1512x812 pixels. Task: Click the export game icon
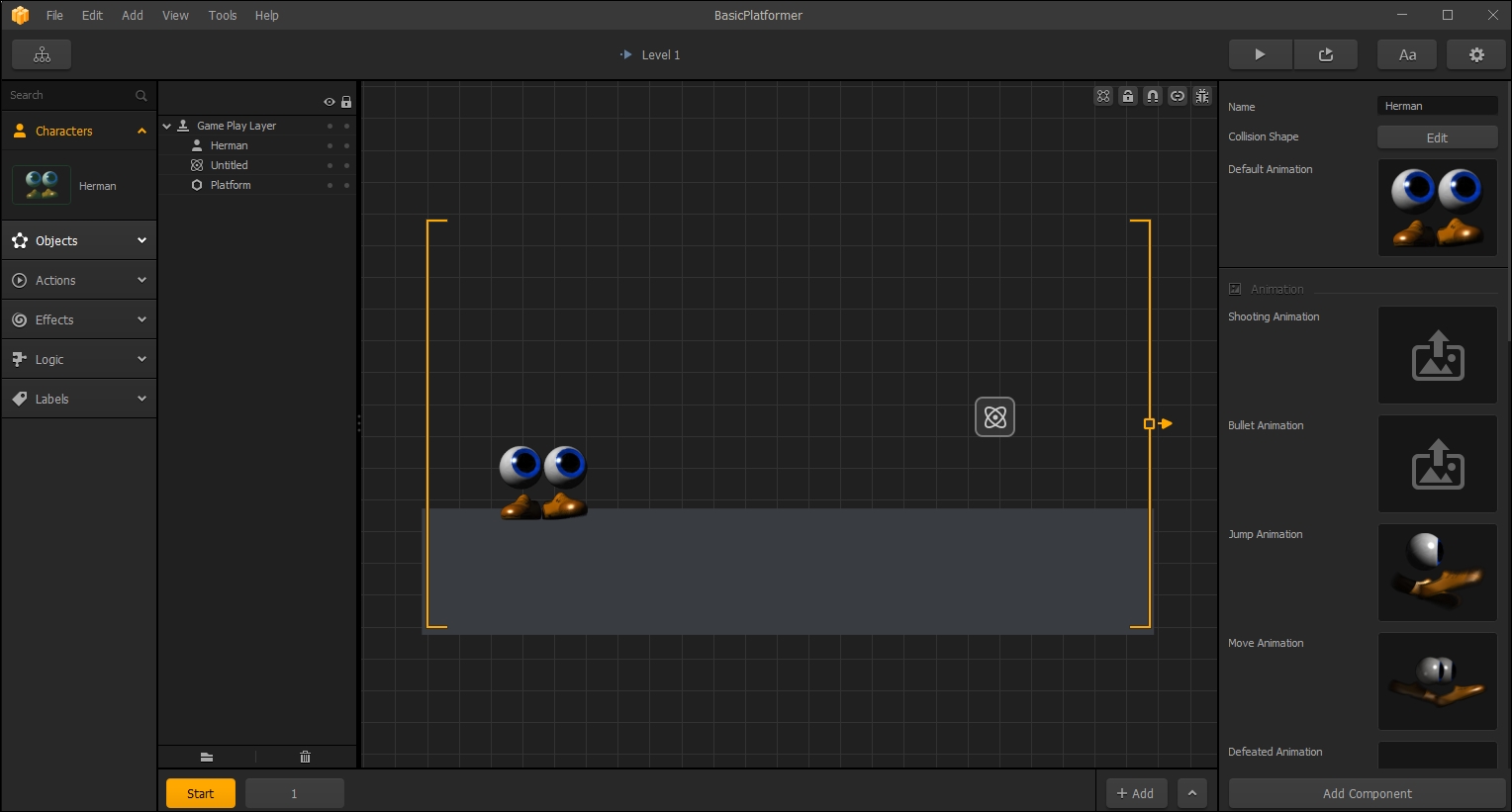(1326, 54)
